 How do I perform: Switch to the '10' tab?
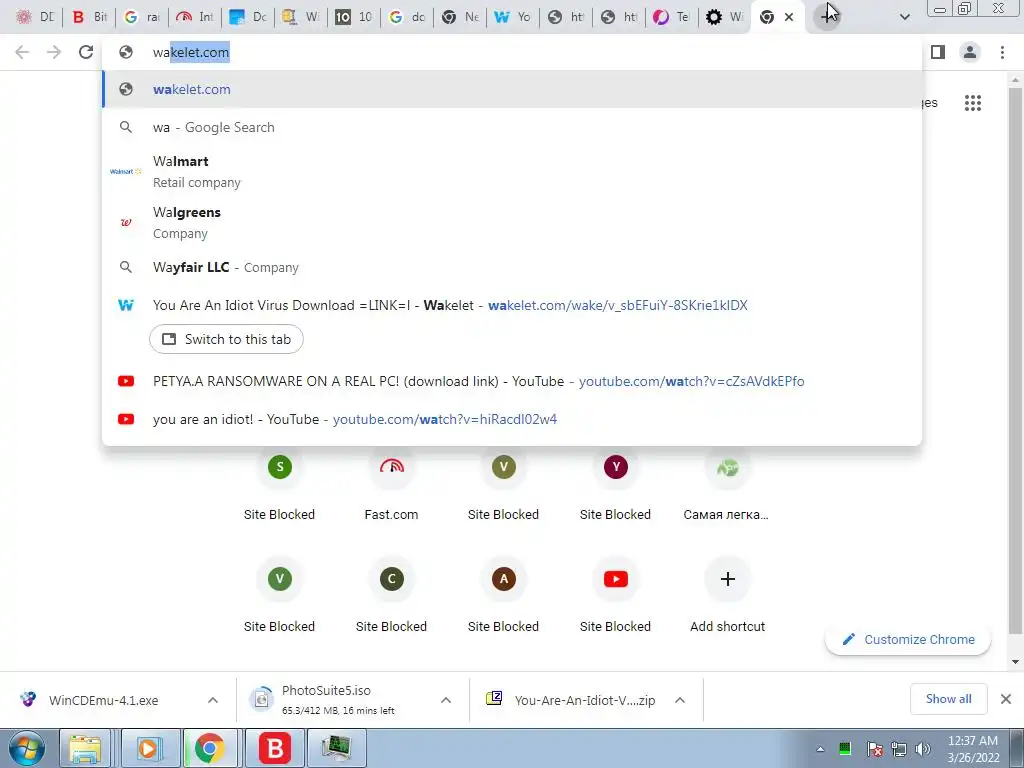(x=353, y=17)
